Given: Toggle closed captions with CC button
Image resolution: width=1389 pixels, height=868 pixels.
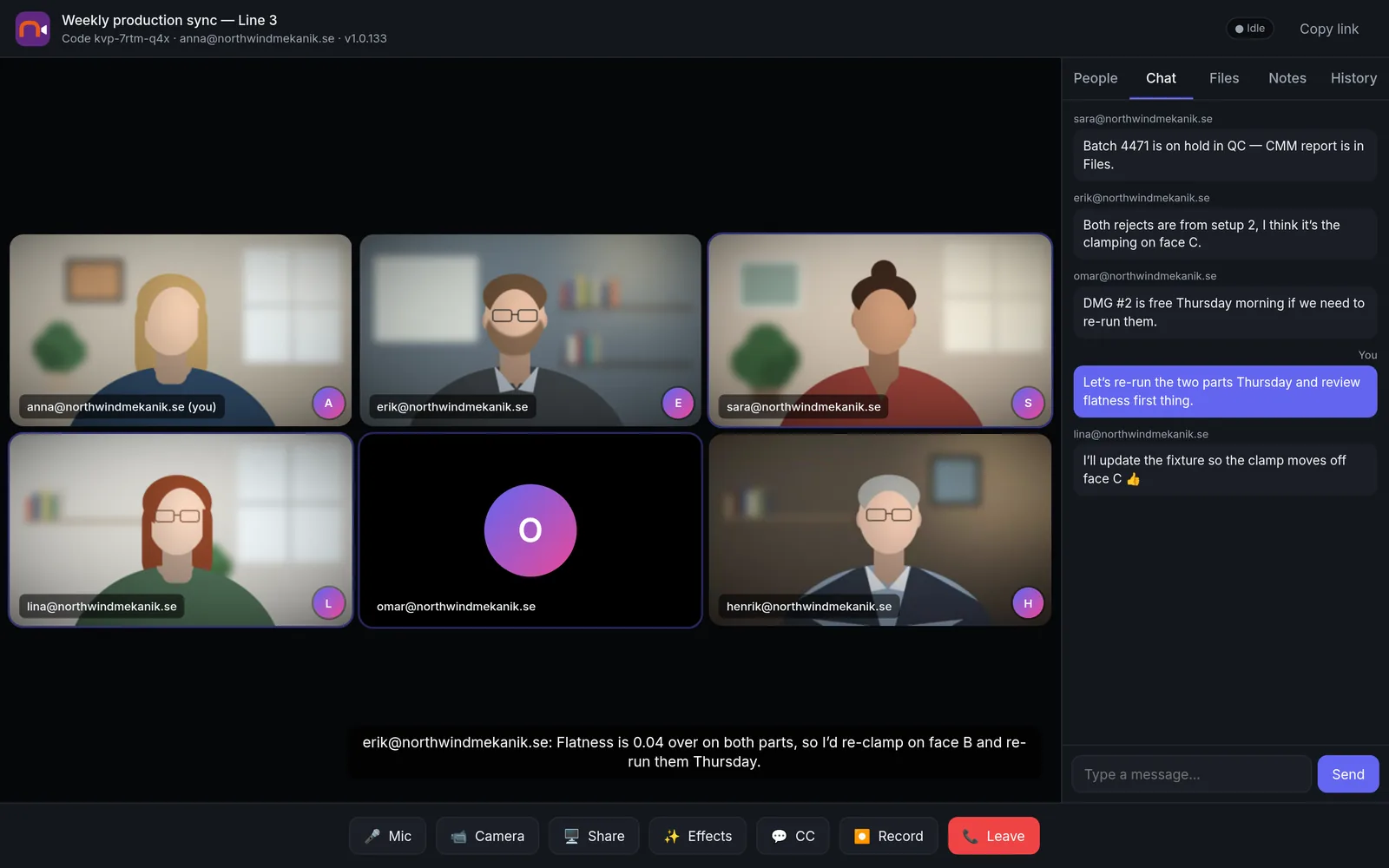Looking at the screenshot, I should (x=793, y=836).
